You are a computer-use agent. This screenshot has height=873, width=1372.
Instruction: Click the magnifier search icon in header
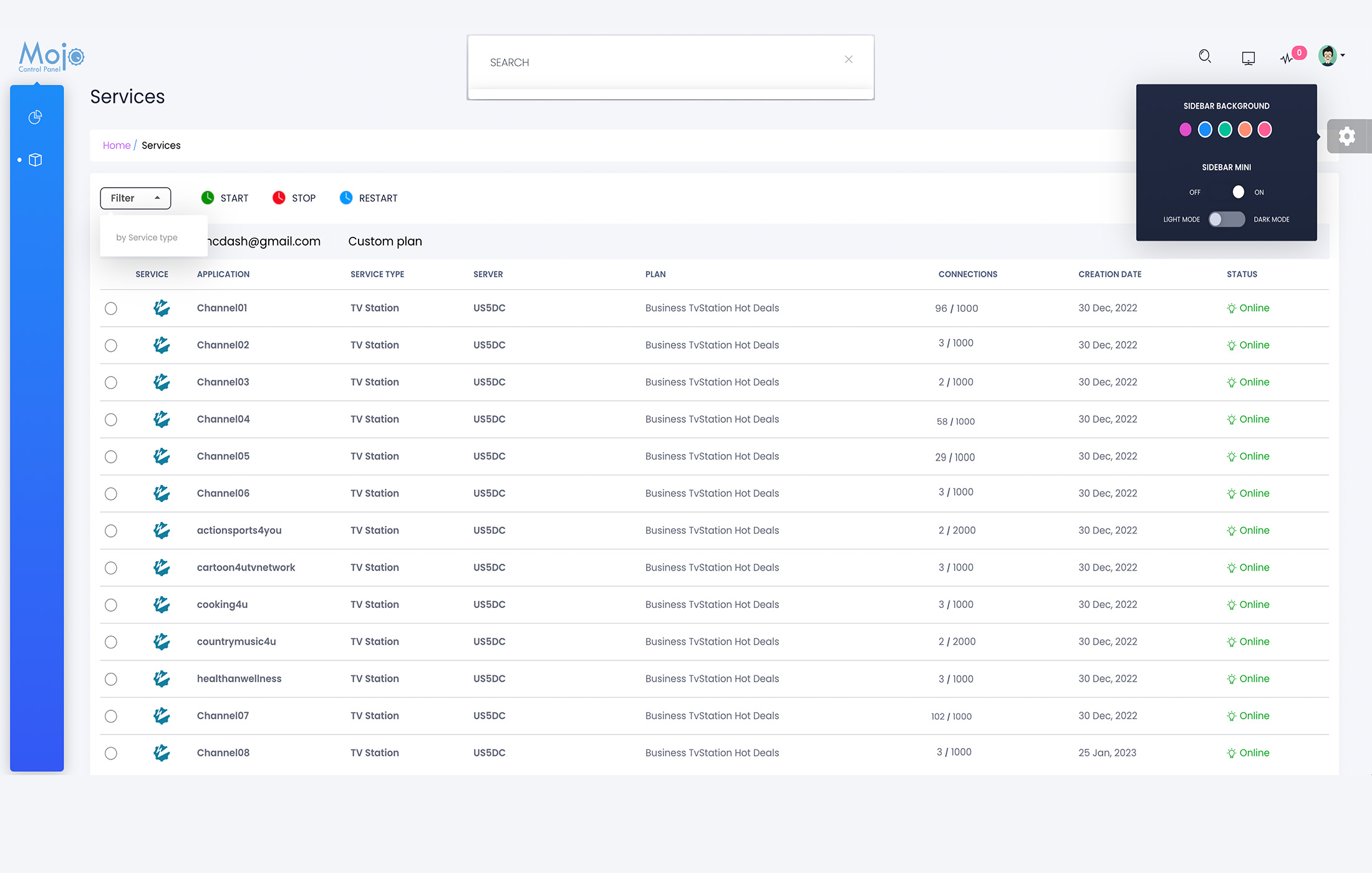(x=1205, y=57)
